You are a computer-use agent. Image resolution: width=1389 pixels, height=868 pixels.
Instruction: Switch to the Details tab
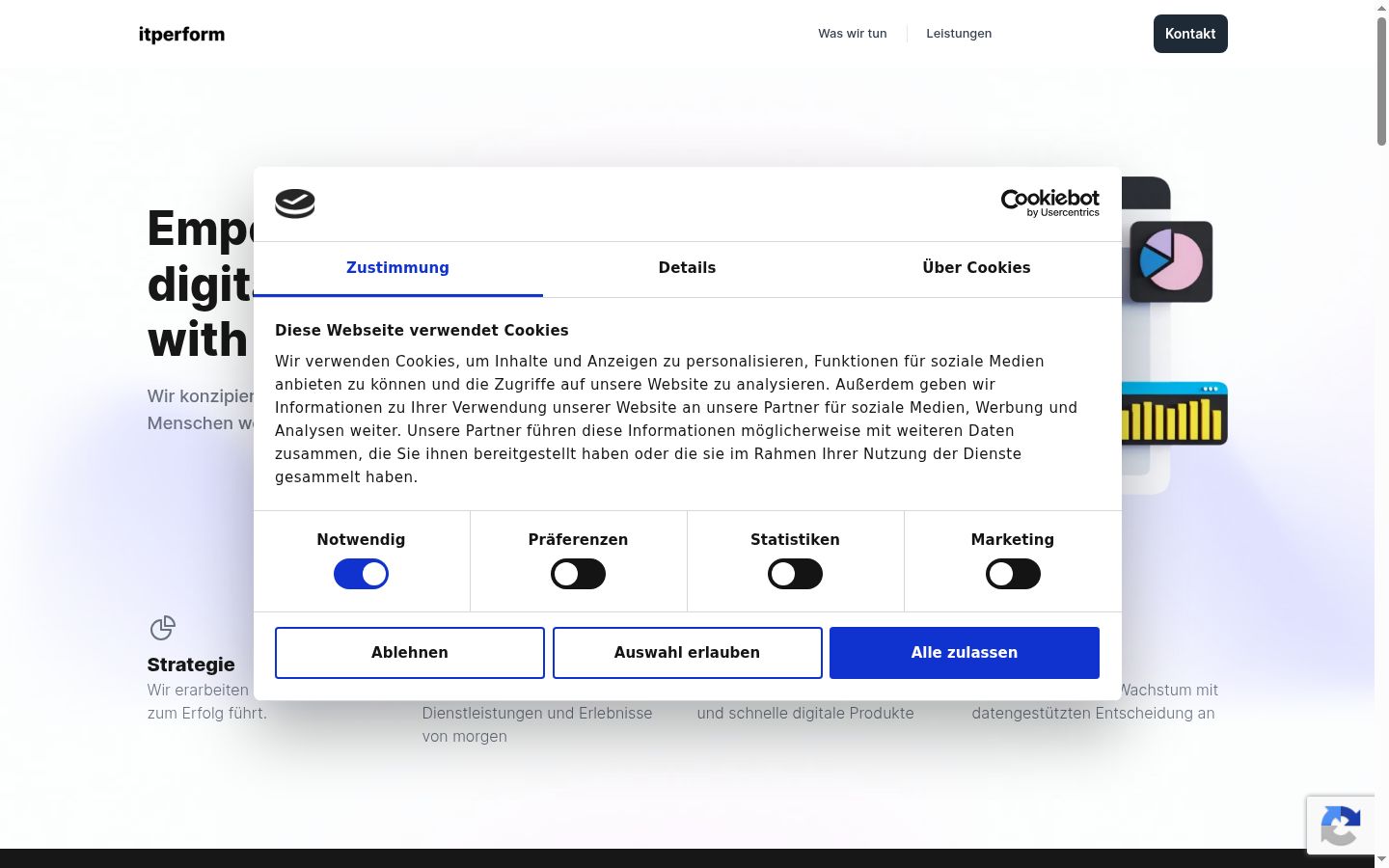(x=687, y=268)
